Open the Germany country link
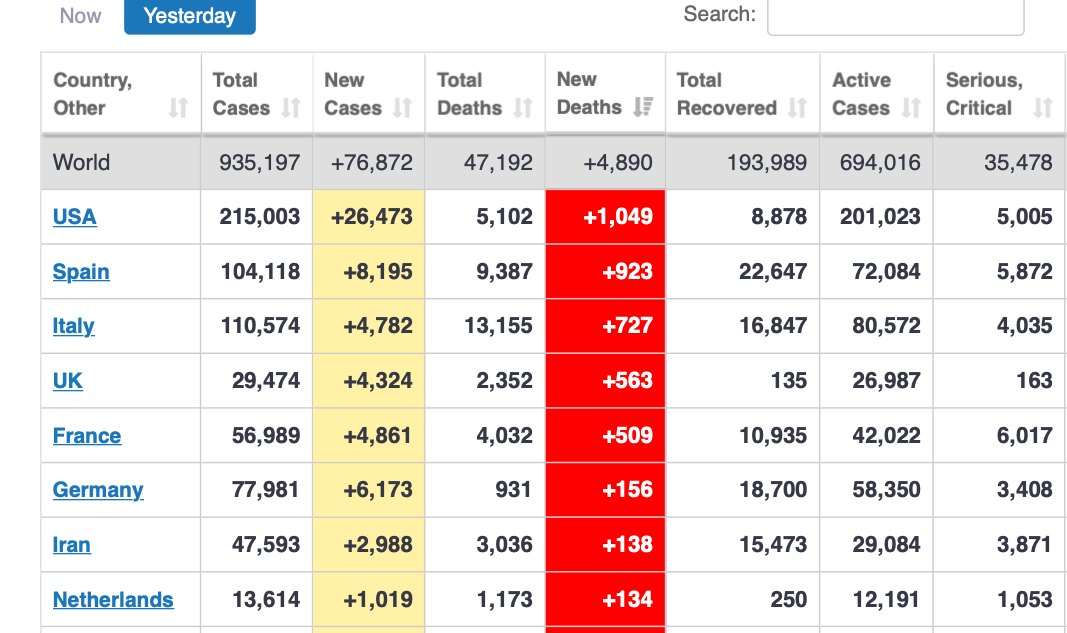 pos(98,490)
